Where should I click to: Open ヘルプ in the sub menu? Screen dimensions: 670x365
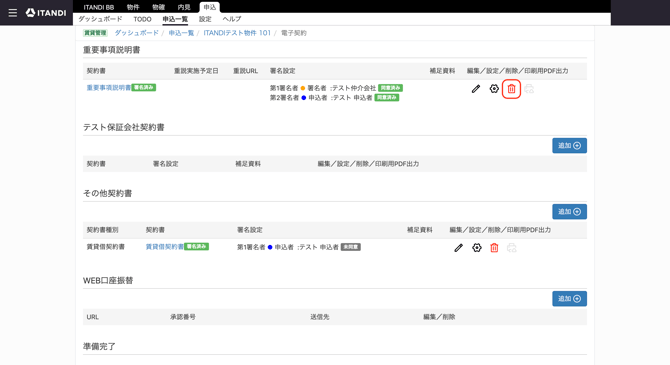[232, 19]
